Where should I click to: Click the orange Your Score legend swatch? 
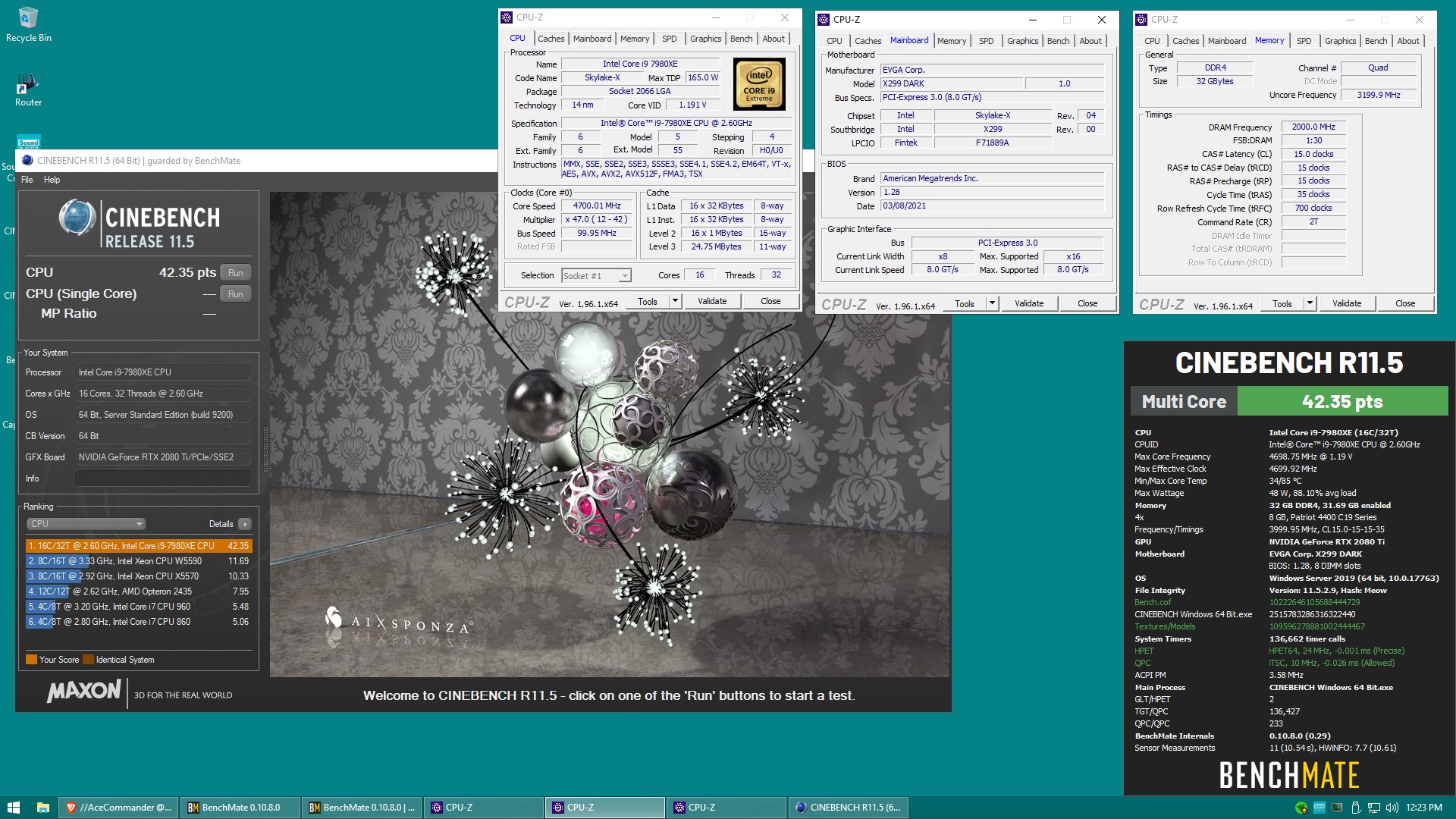[x=31, y=660]
